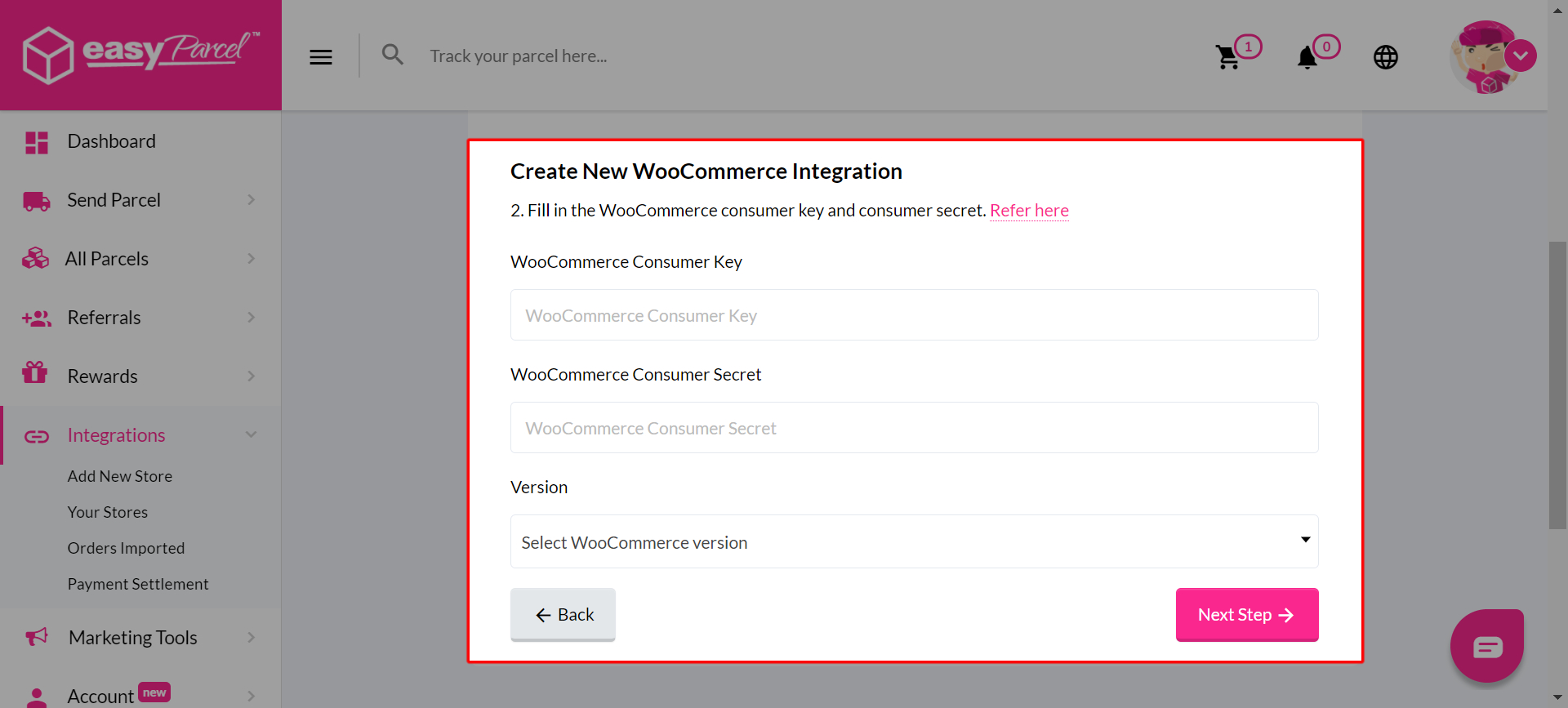Click the new badge beside Account

tap(154, 692)
